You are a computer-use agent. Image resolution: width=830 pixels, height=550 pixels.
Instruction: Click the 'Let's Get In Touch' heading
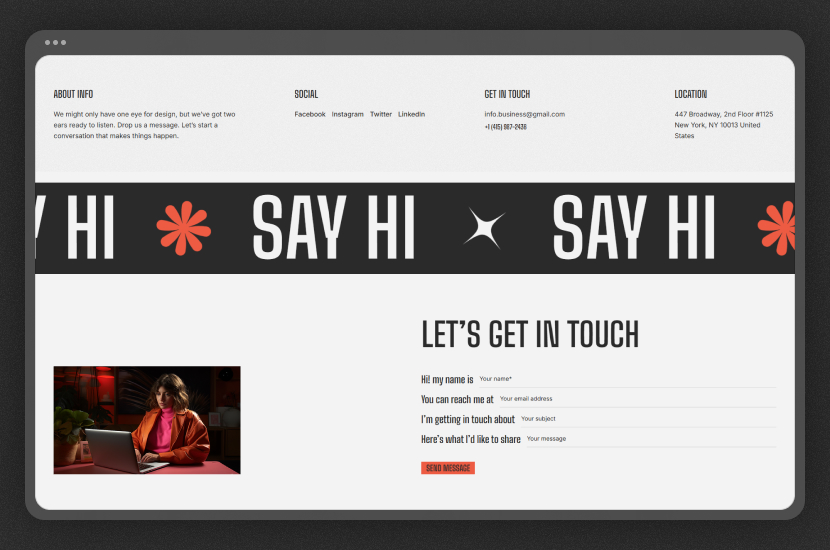click(530, 335)
